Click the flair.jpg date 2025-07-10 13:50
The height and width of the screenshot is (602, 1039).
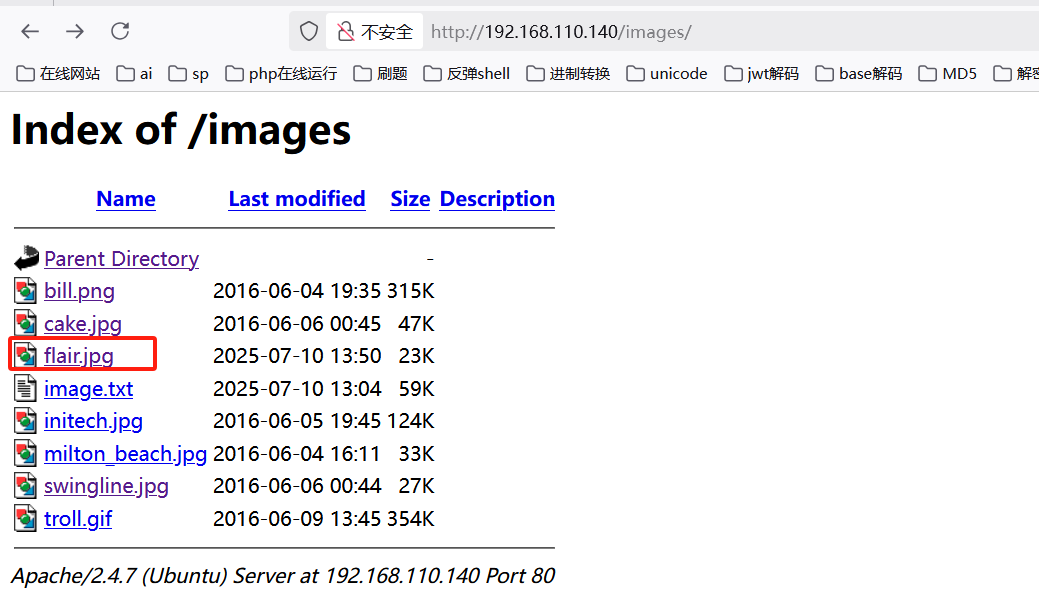(x=297, y=356)
